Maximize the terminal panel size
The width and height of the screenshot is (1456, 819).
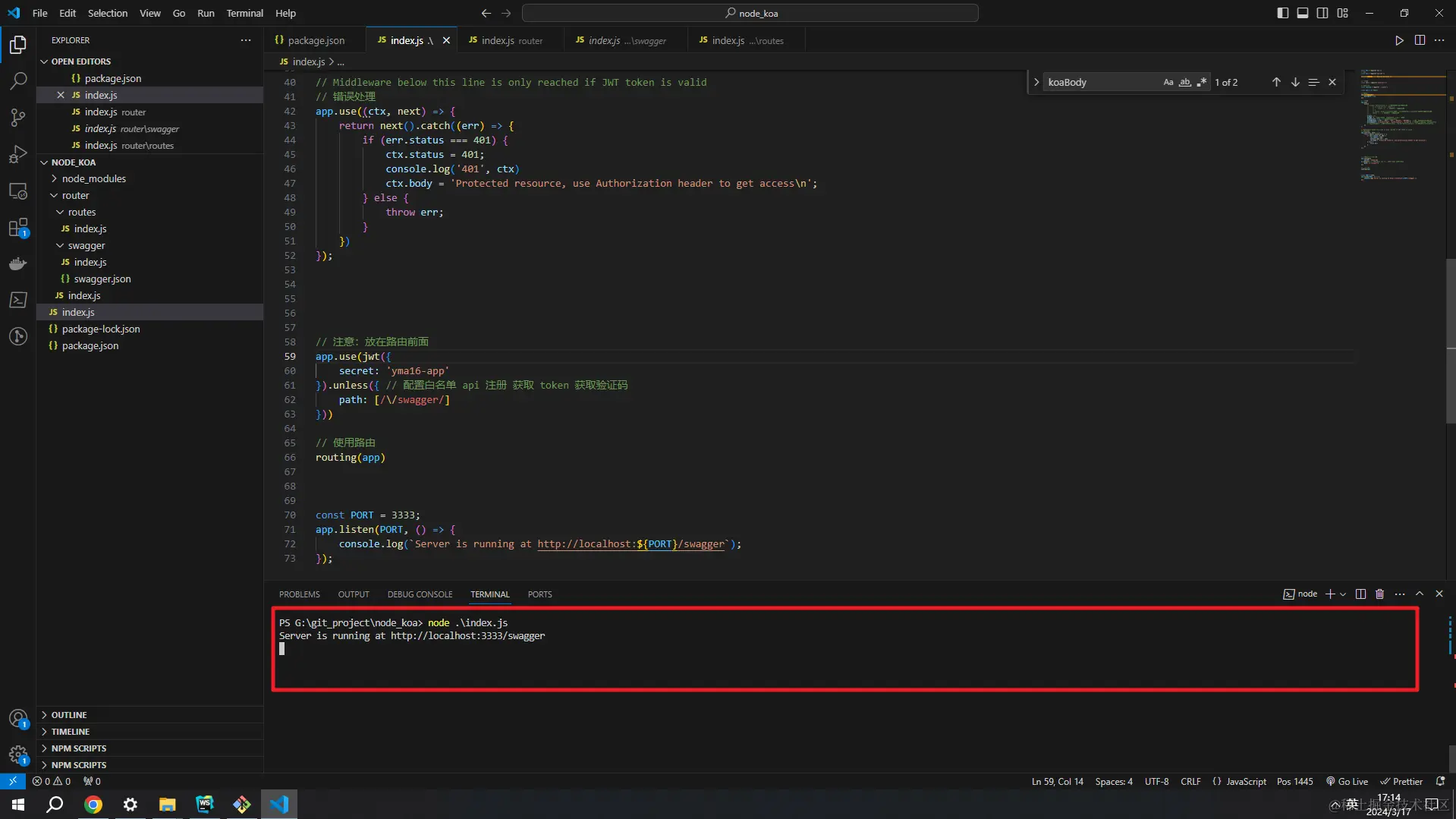(1420, 594)
